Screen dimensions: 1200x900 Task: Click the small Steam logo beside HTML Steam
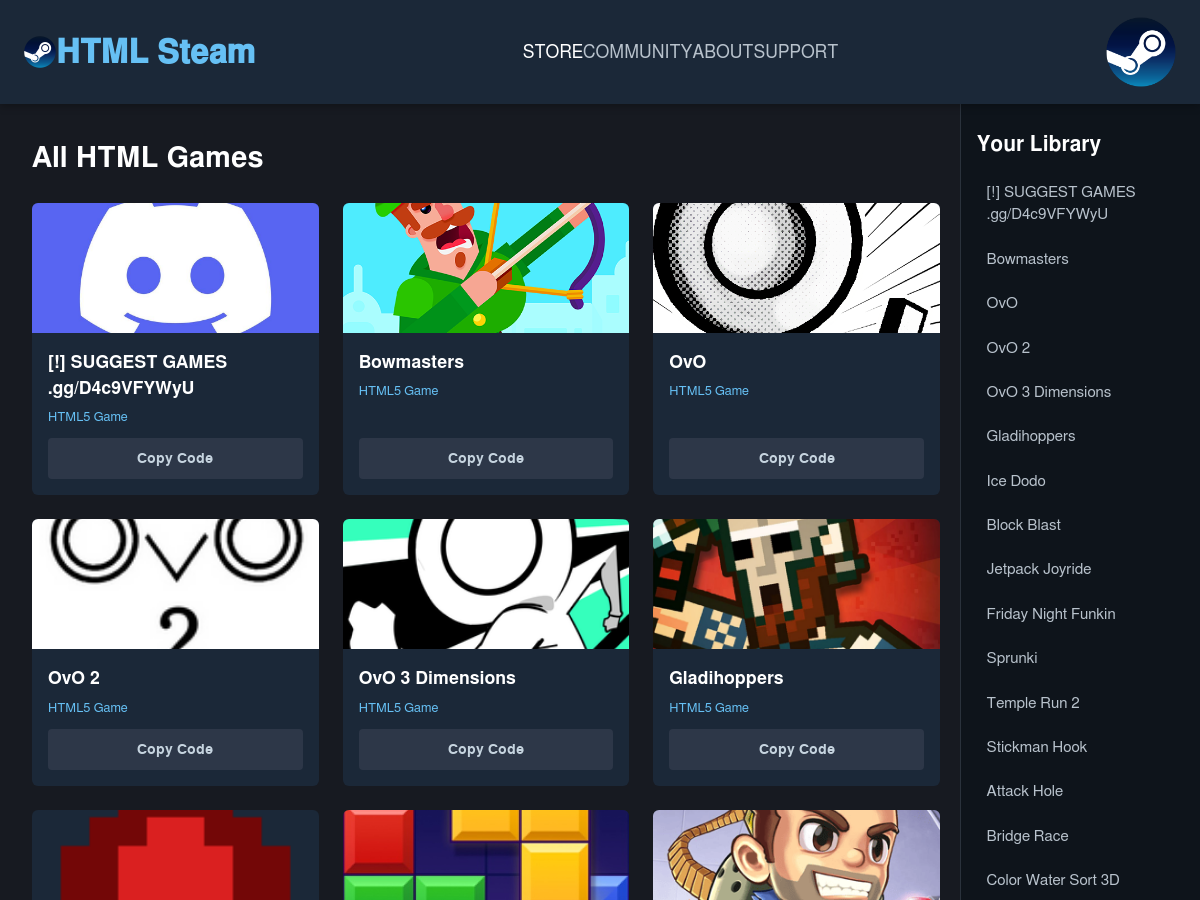coord(39,52)
